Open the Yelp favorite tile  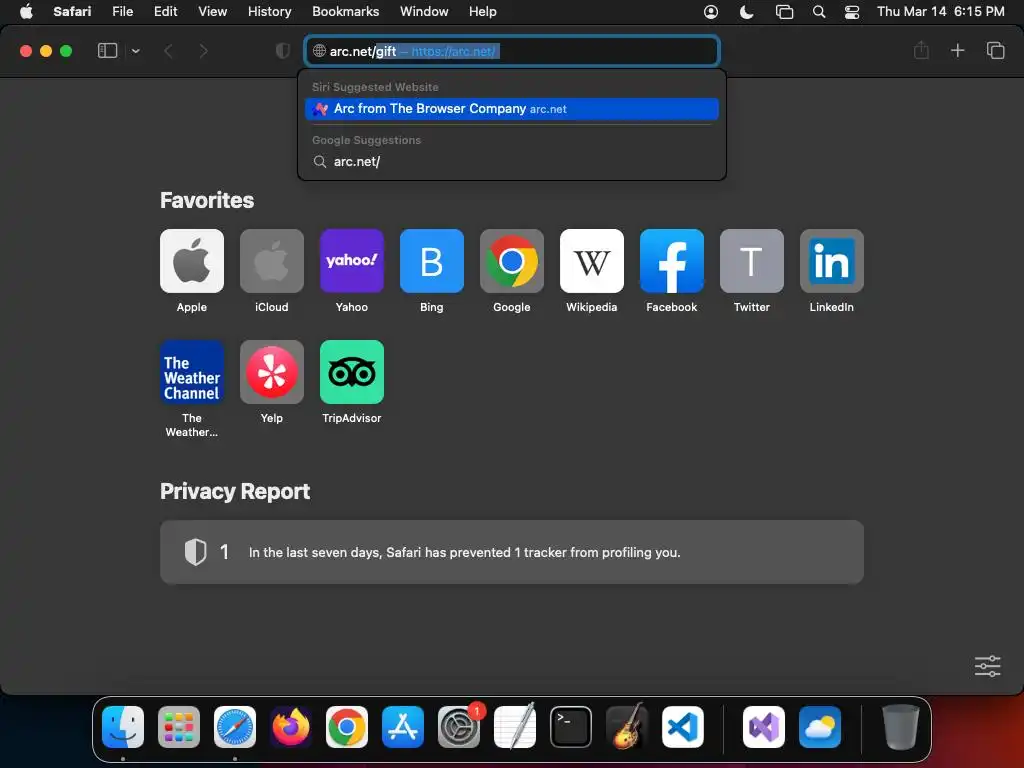(272, 372)
